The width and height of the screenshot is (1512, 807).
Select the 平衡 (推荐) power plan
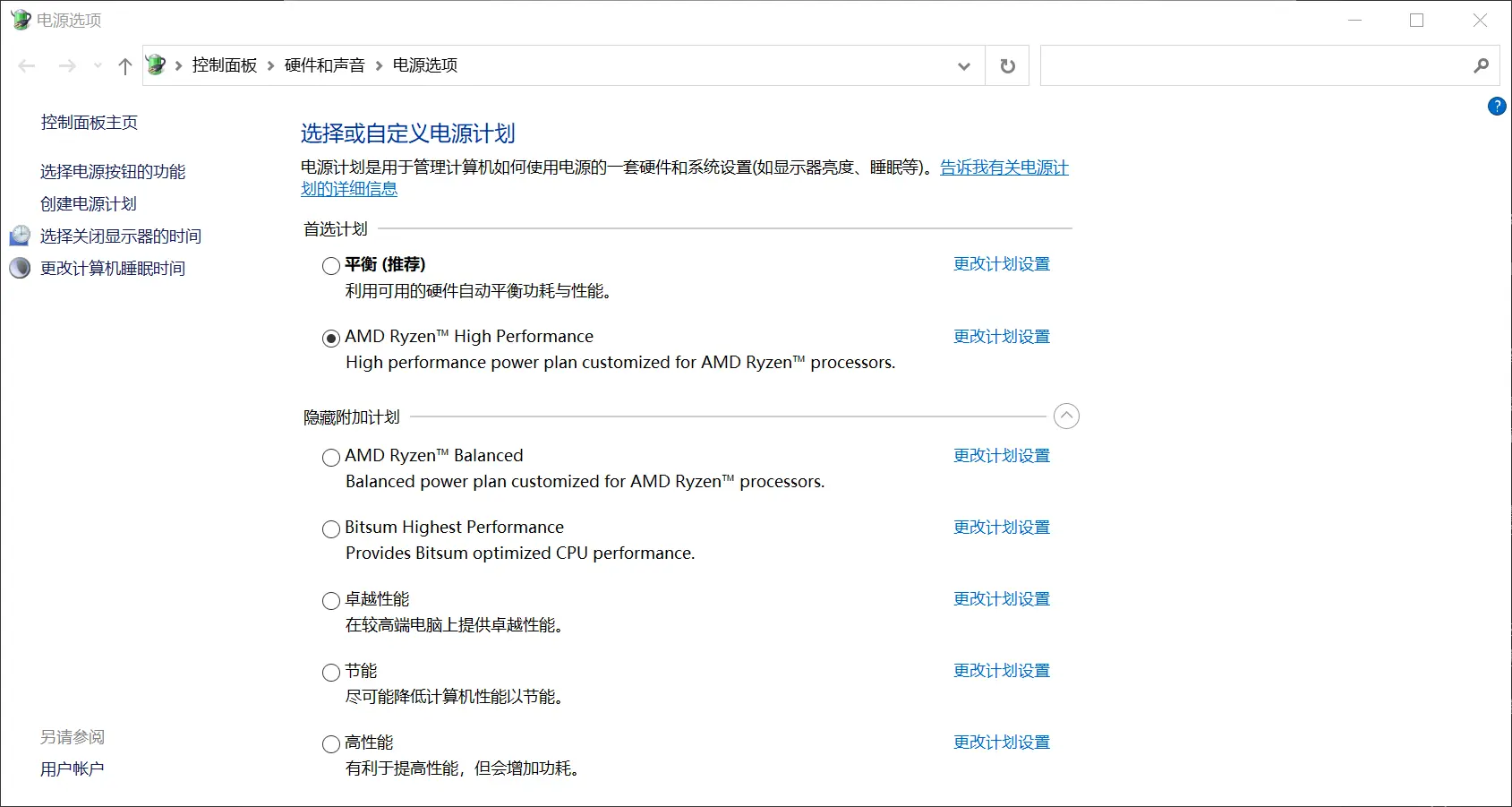(331, 266)
